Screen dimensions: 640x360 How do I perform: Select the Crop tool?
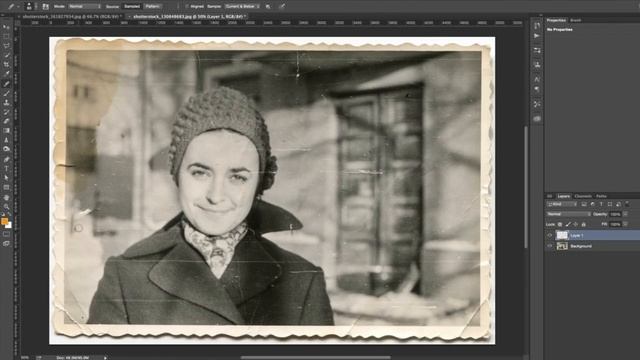pos(6,64)
